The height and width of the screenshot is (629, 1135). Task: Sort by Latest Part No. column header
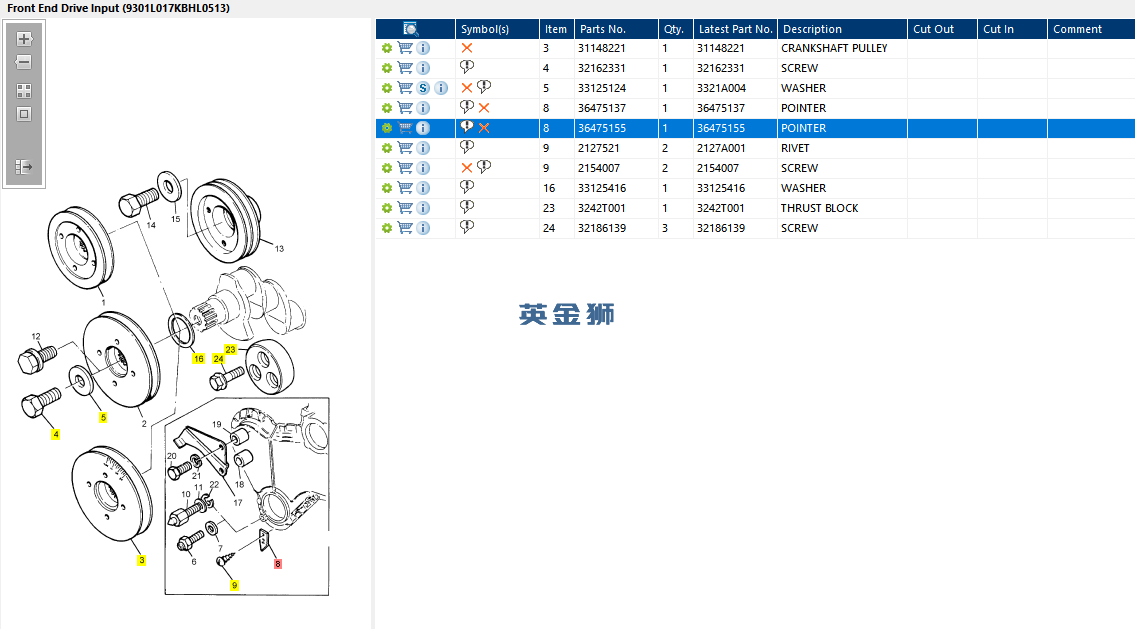pos(735,29)
